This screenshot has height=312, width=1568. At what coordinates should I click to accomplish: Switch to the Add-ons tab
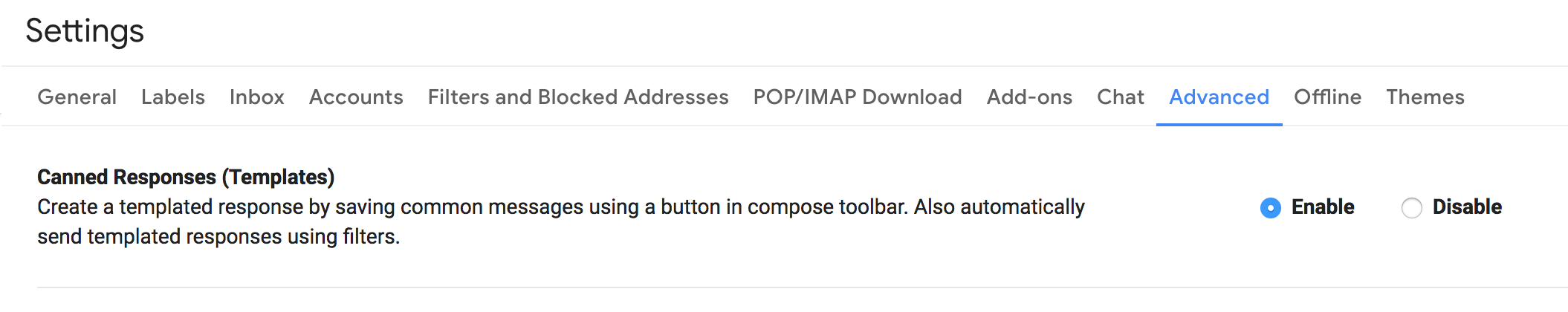coord(1029,97)
